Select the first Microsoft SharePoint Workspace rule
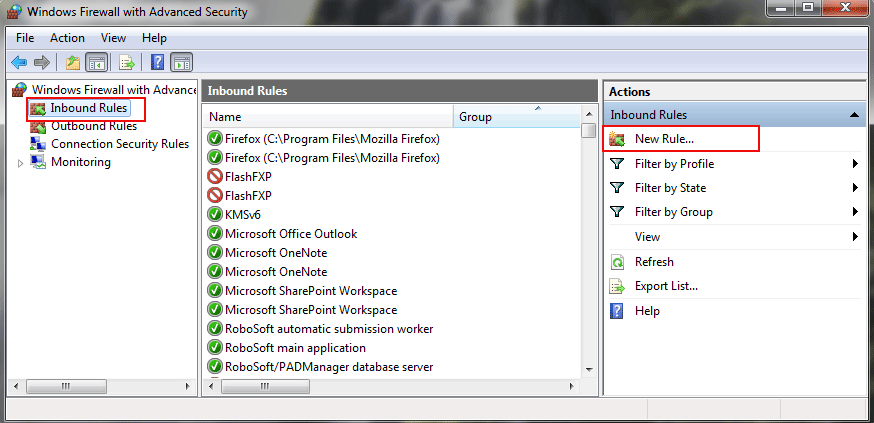874x423 pixels. (x=311, y=291)
